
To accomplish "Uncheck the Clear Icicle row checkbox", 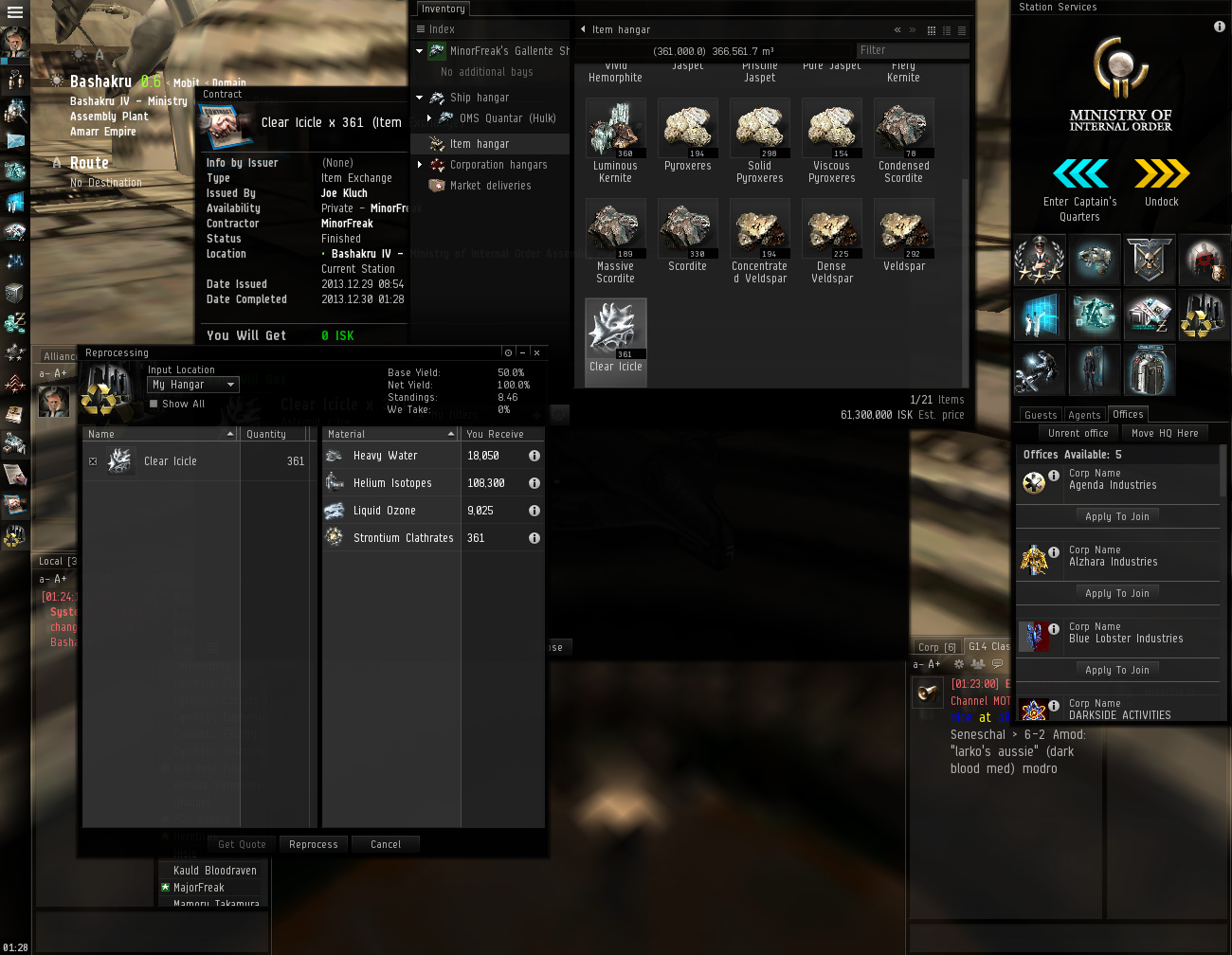I will (93, 461).
